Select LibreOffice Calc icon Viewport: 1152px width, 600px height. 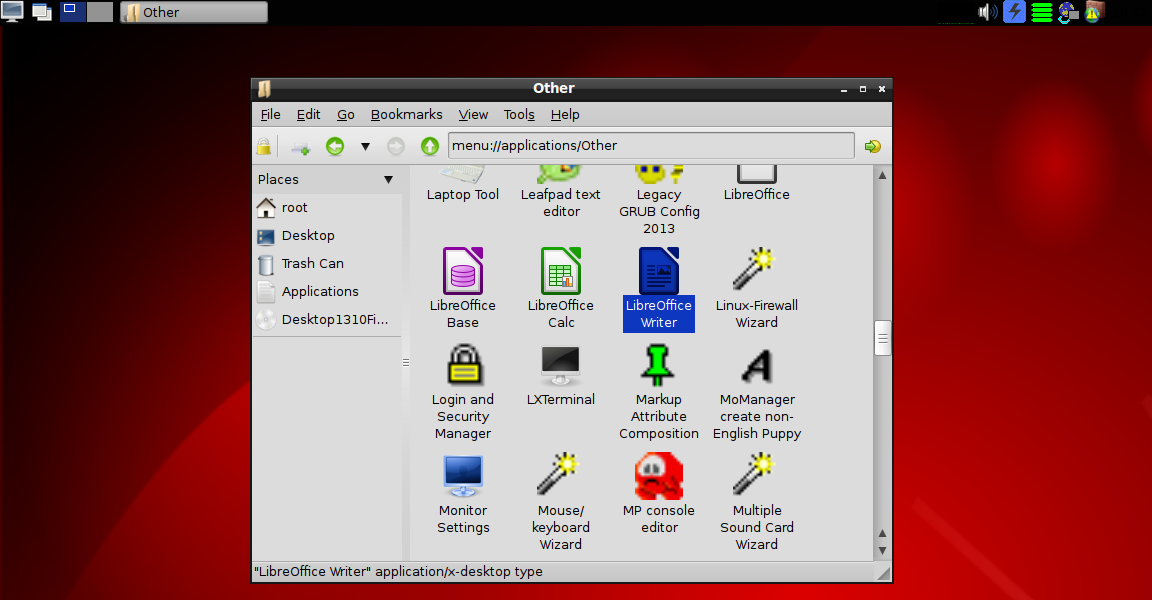click(x=561, y=271)
